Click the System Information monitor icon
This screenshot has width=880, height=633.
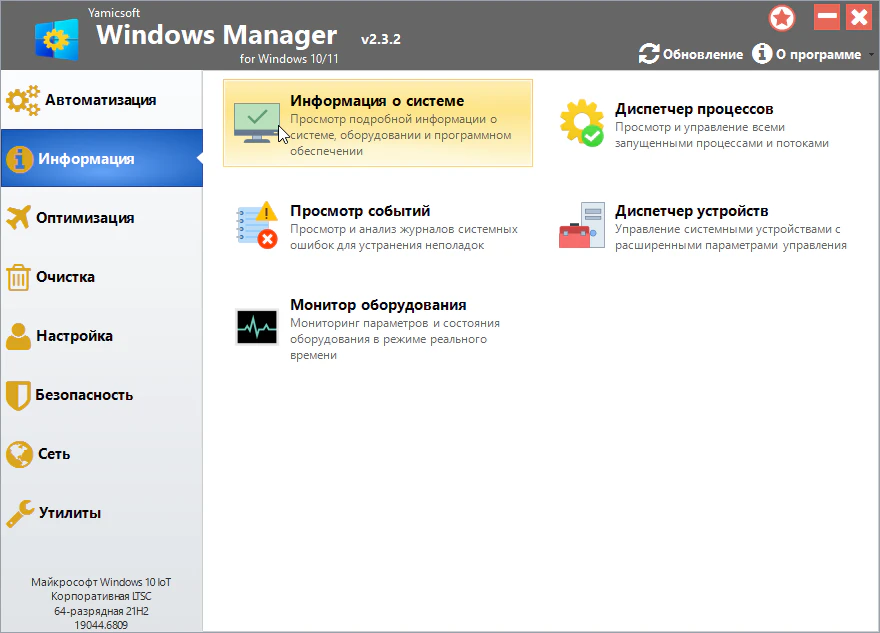click(x=256, y=123)
